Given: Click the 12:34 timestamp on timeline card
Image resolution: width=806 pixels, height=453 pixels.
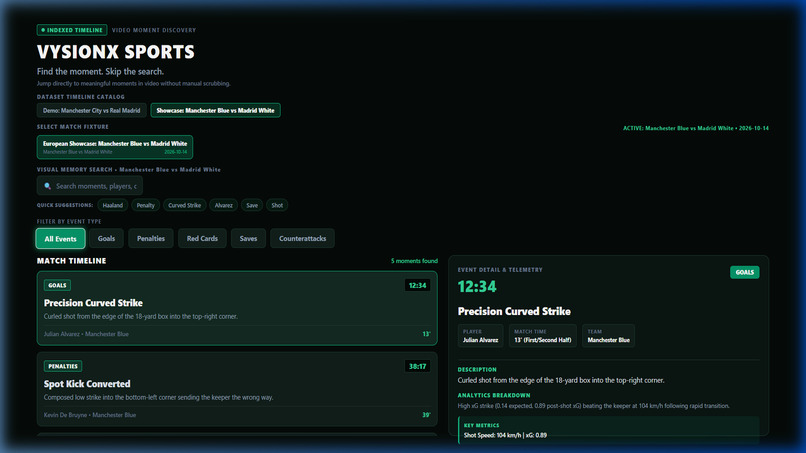Looking at the screenshot, I should 417,285.
